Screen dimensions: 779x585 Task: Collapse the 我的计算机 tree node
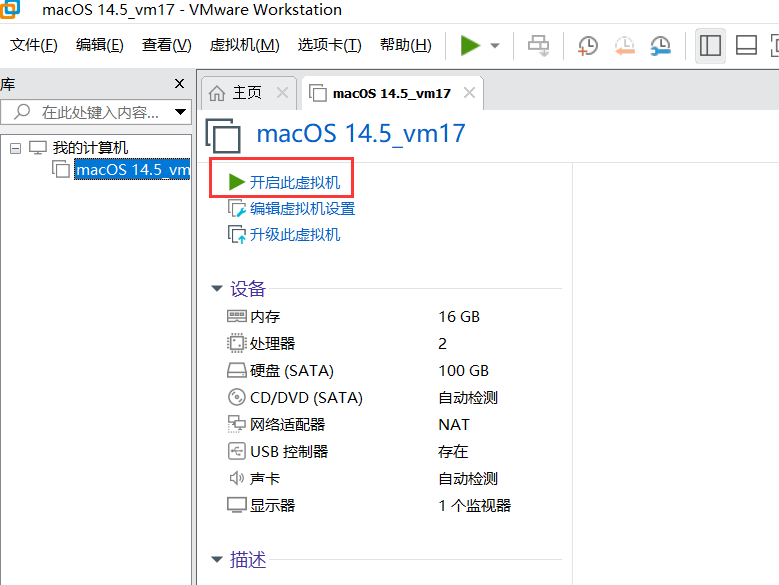coord(15,148)
